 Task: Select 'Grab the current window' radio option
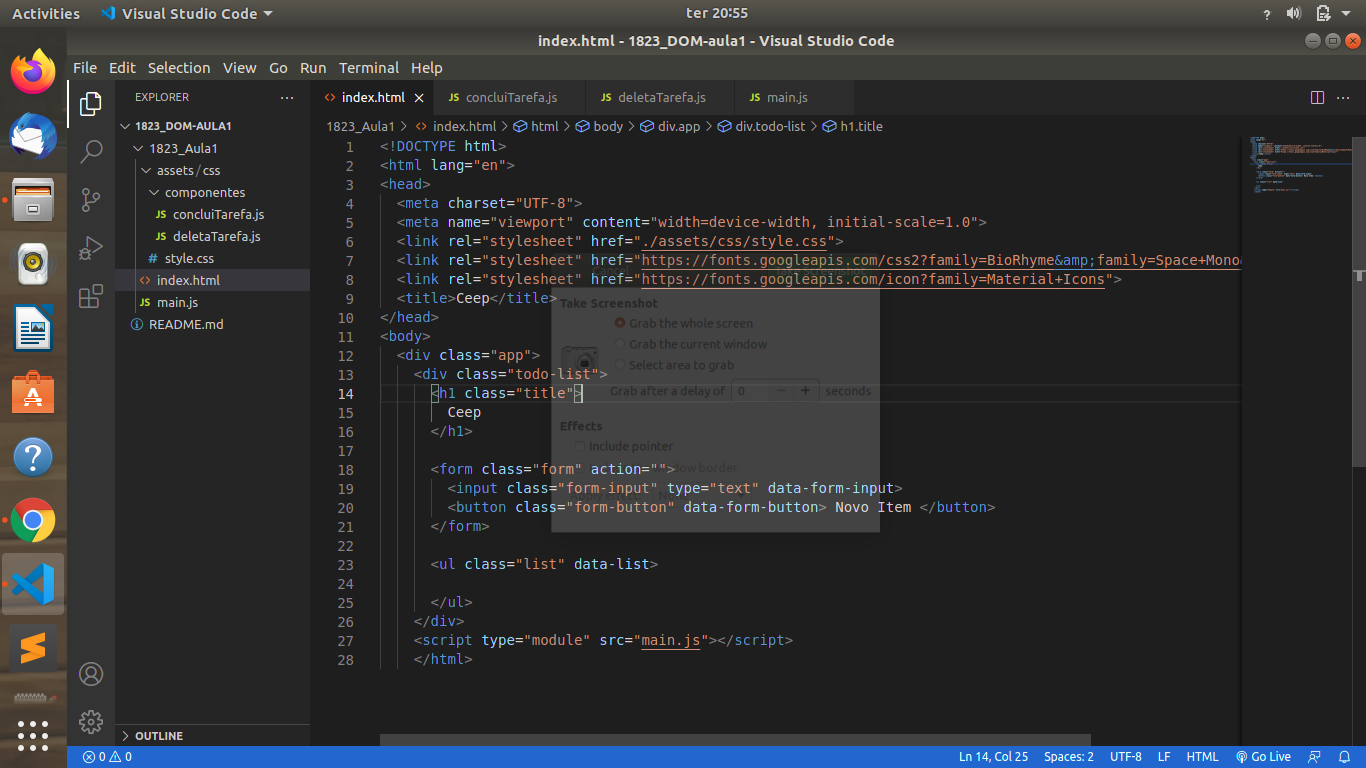click(620, 344)
